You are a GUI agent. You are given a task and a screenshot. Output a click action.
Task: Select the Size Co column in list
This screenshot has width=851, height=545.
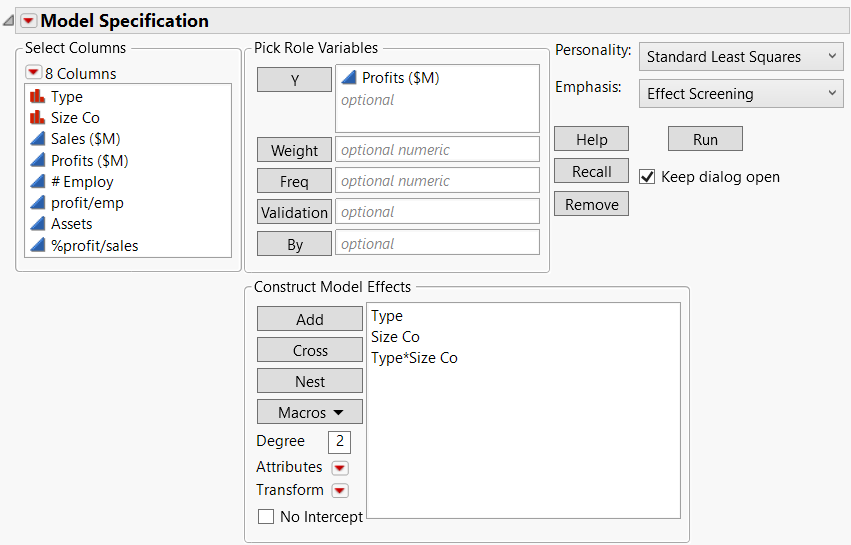(x=75, y=118)
